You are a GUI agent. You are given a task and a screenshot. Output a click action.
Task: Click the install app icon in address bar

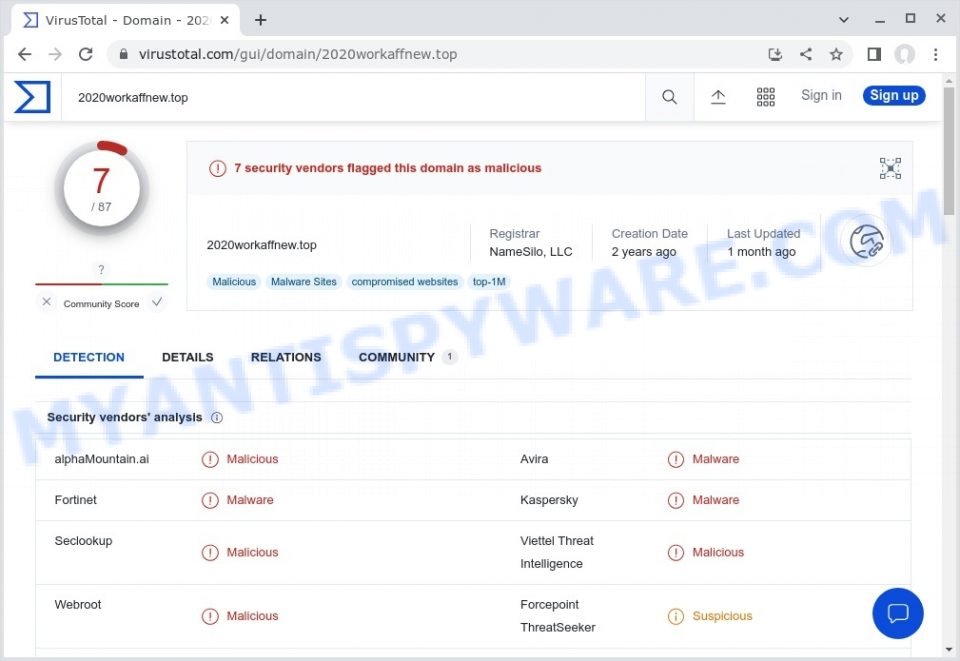[x=775, y=54]
